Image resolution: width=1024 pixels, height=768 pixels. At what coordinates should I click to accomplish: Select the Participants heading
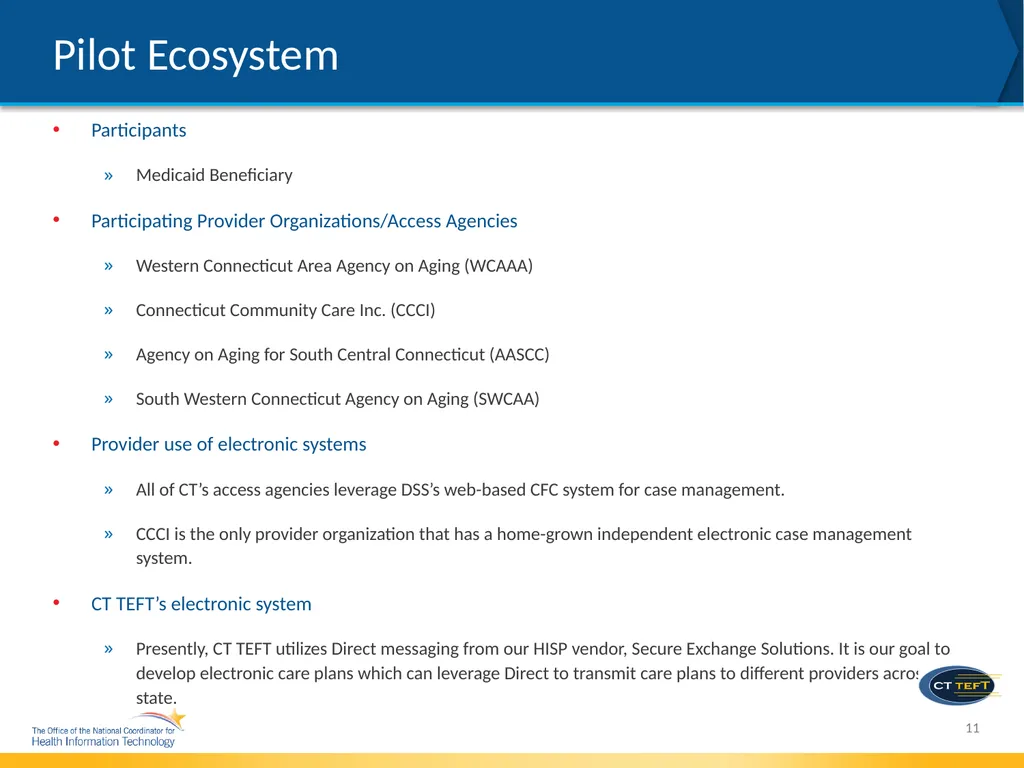(x=138, y=130)
